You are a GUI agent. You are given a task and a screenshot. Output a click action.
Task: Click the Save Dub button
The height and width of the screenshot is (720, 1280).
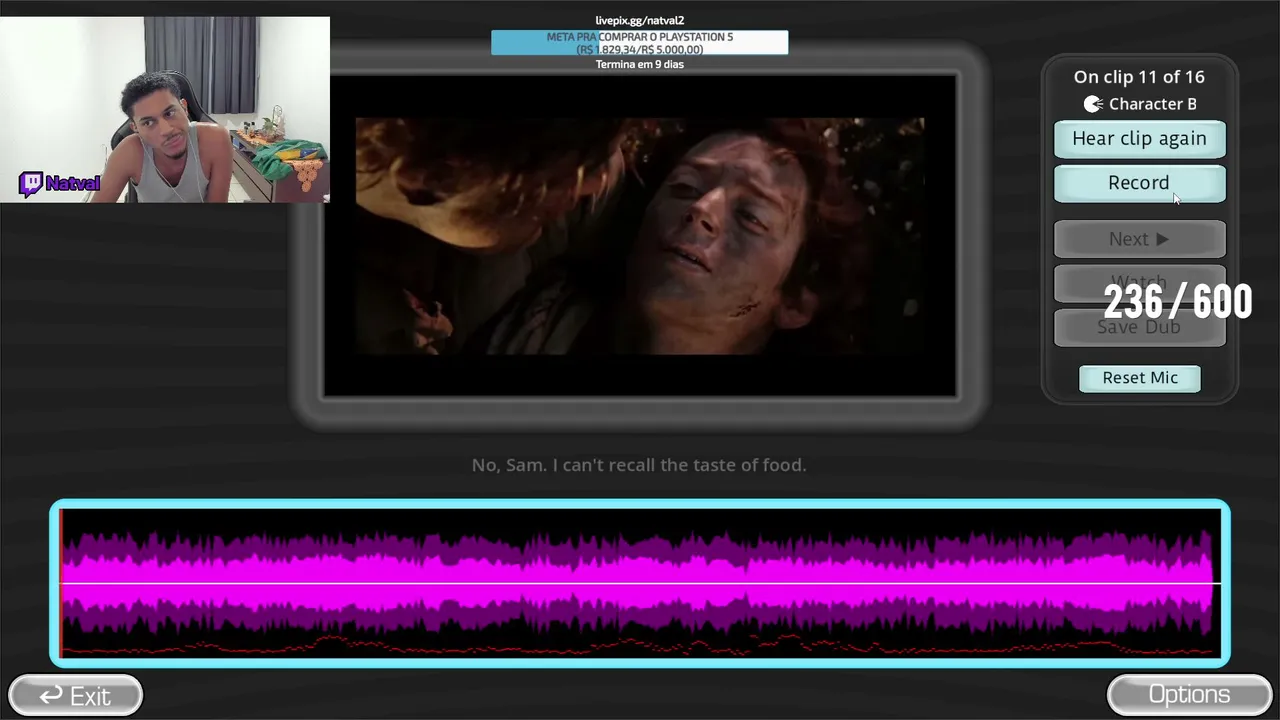[1139, 328]
